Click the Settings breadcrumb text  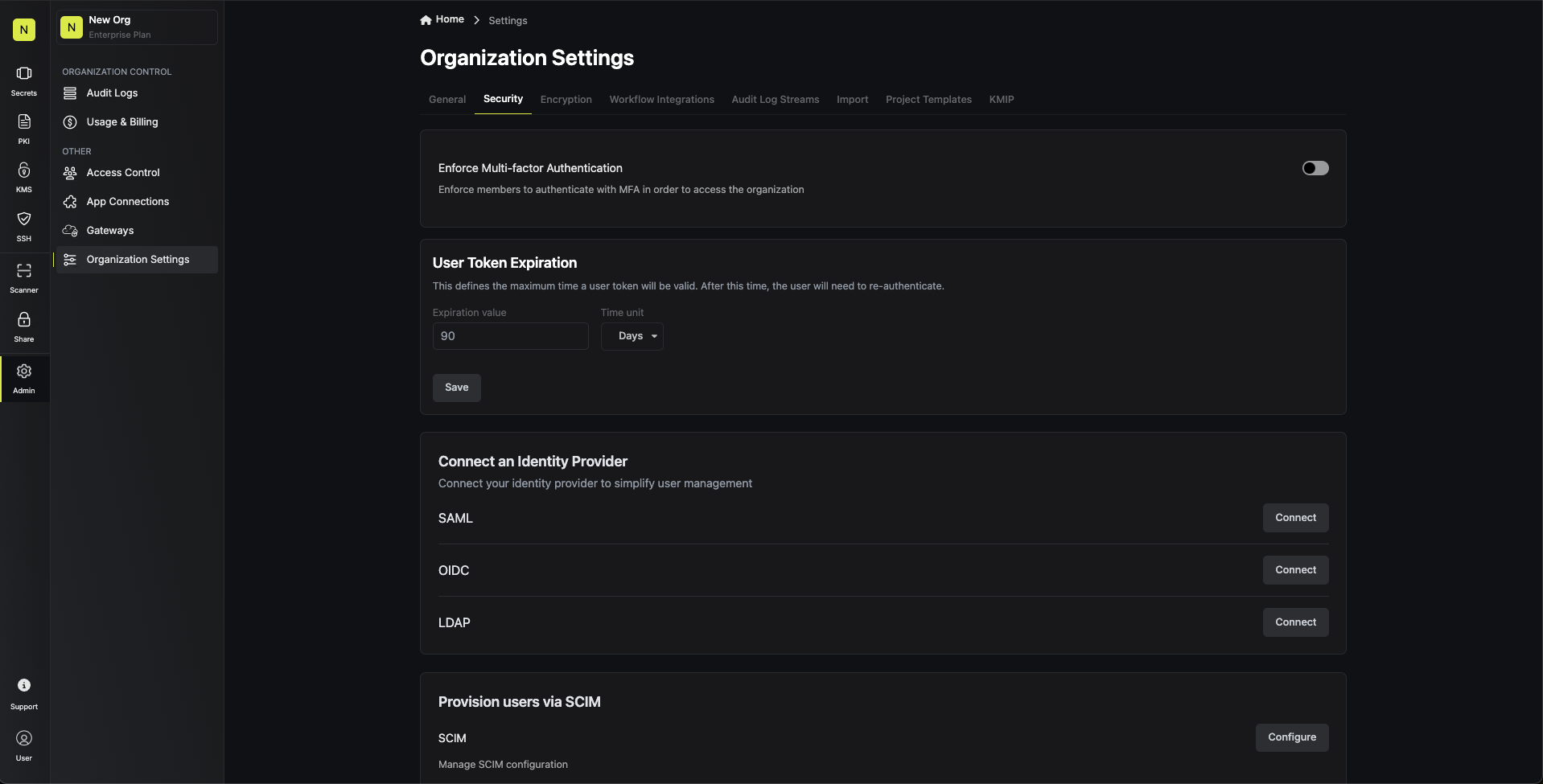click(x=508, y=21)
